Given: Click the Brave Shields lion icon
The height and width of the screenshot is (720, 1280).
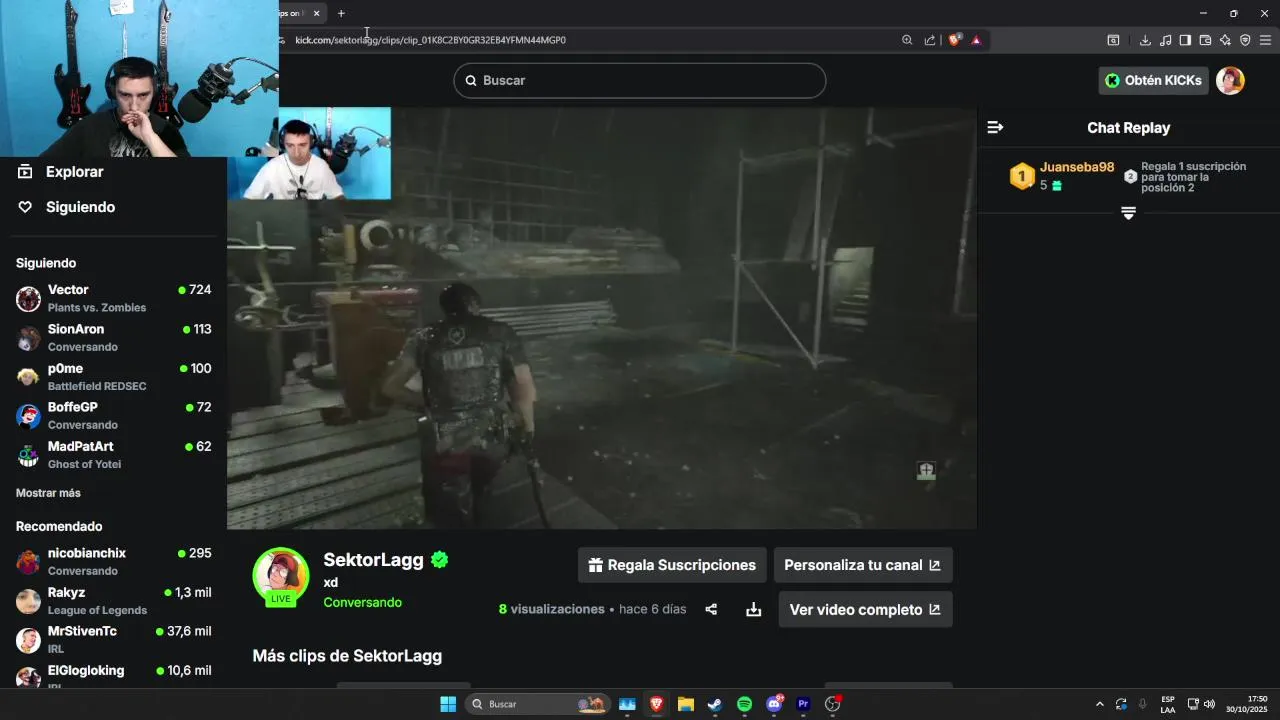Looking at the screenshot, I should pyautogui.click(x=954, y=40).
